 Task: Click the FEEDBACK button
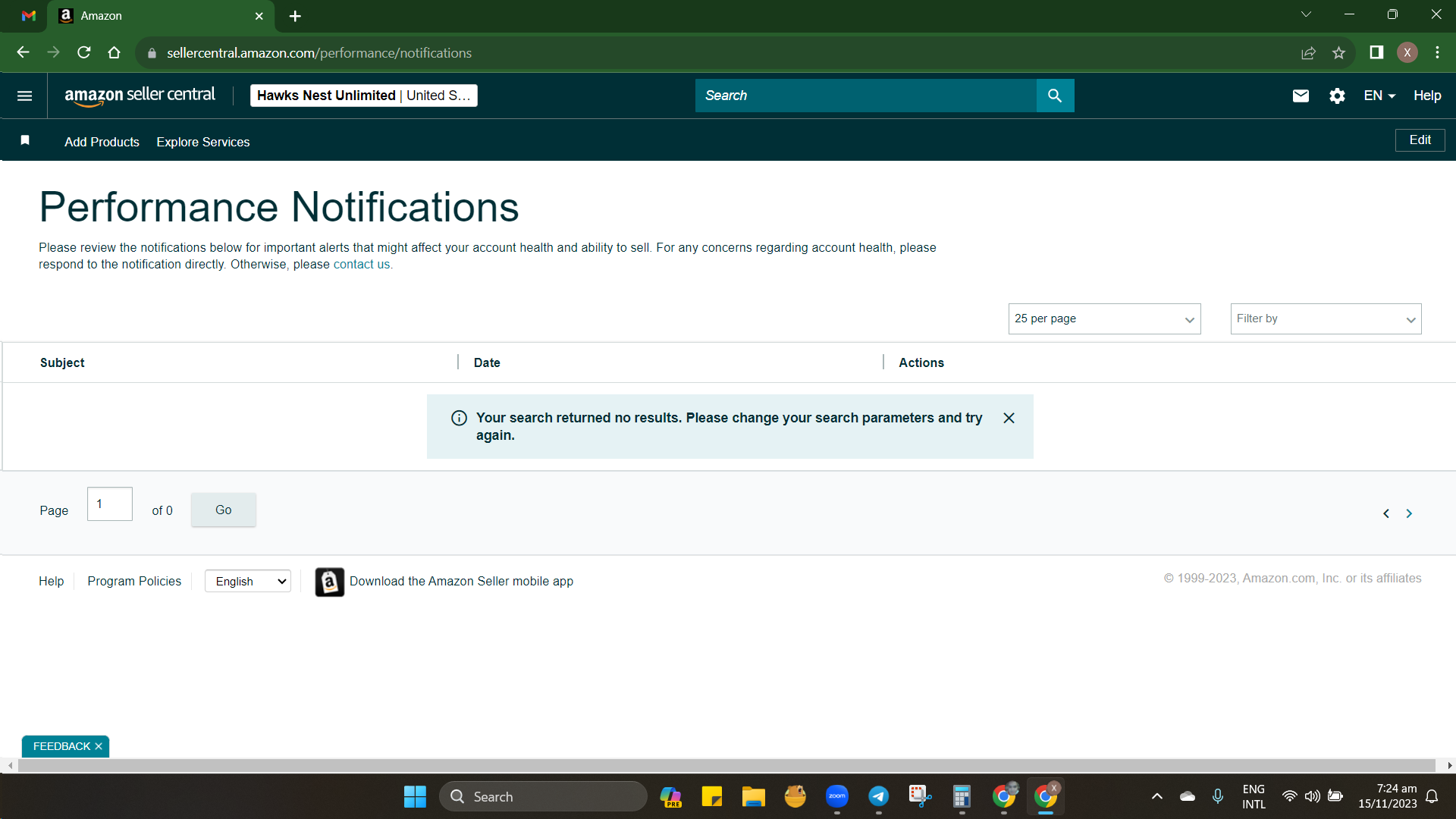coord(61,746)
